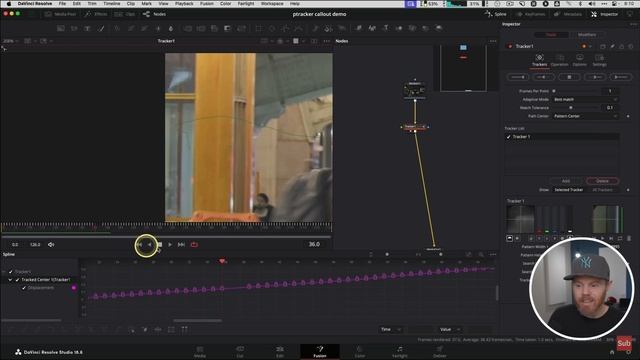The width and height of the screenshot is (640, 360).
Task: Stop tracking button in Inspector
Action: point(569,77)
